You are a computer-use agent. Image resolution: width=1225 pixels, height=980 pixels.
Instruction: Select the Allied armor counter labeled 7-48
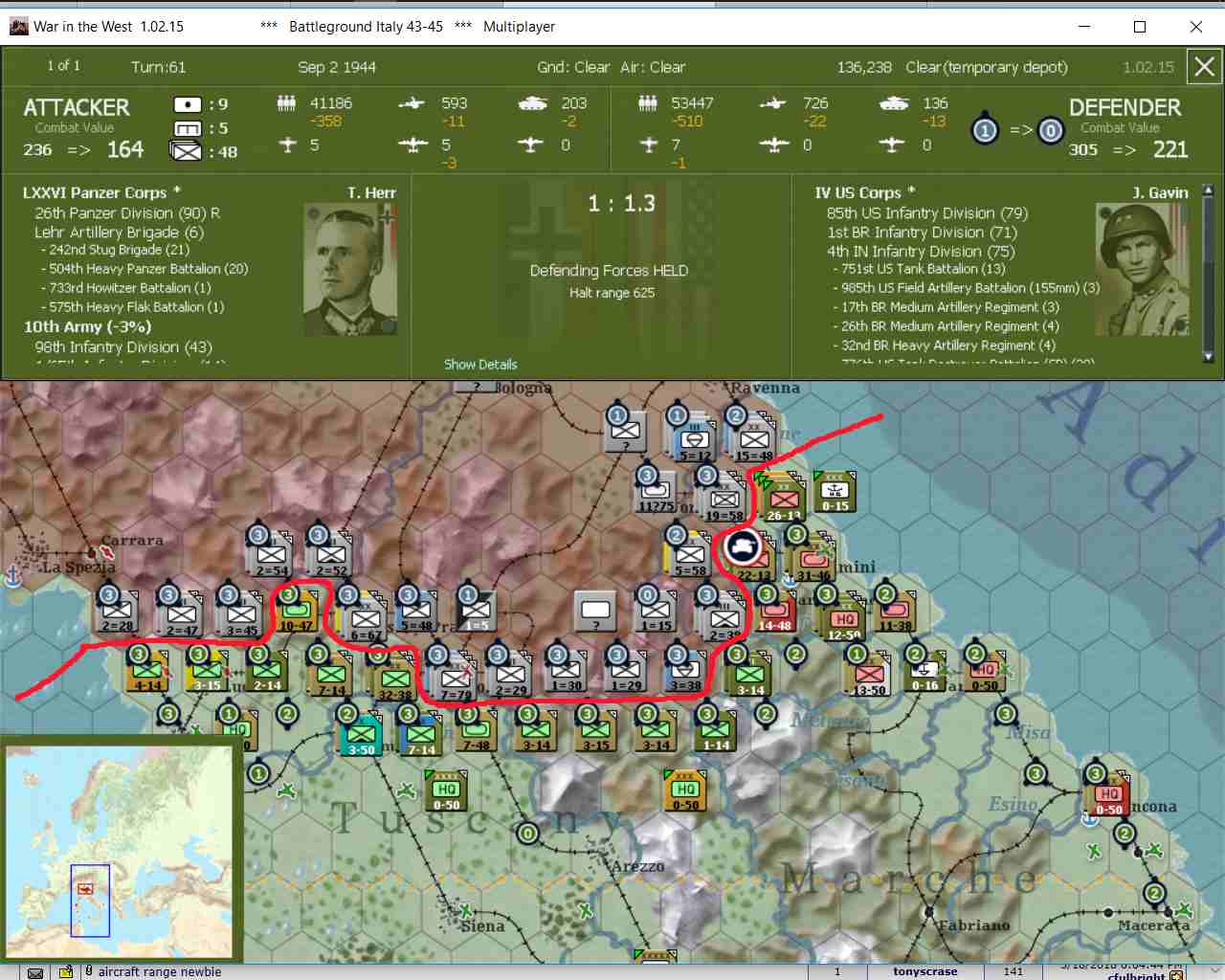pyautogui.click(x=476, y=730)
